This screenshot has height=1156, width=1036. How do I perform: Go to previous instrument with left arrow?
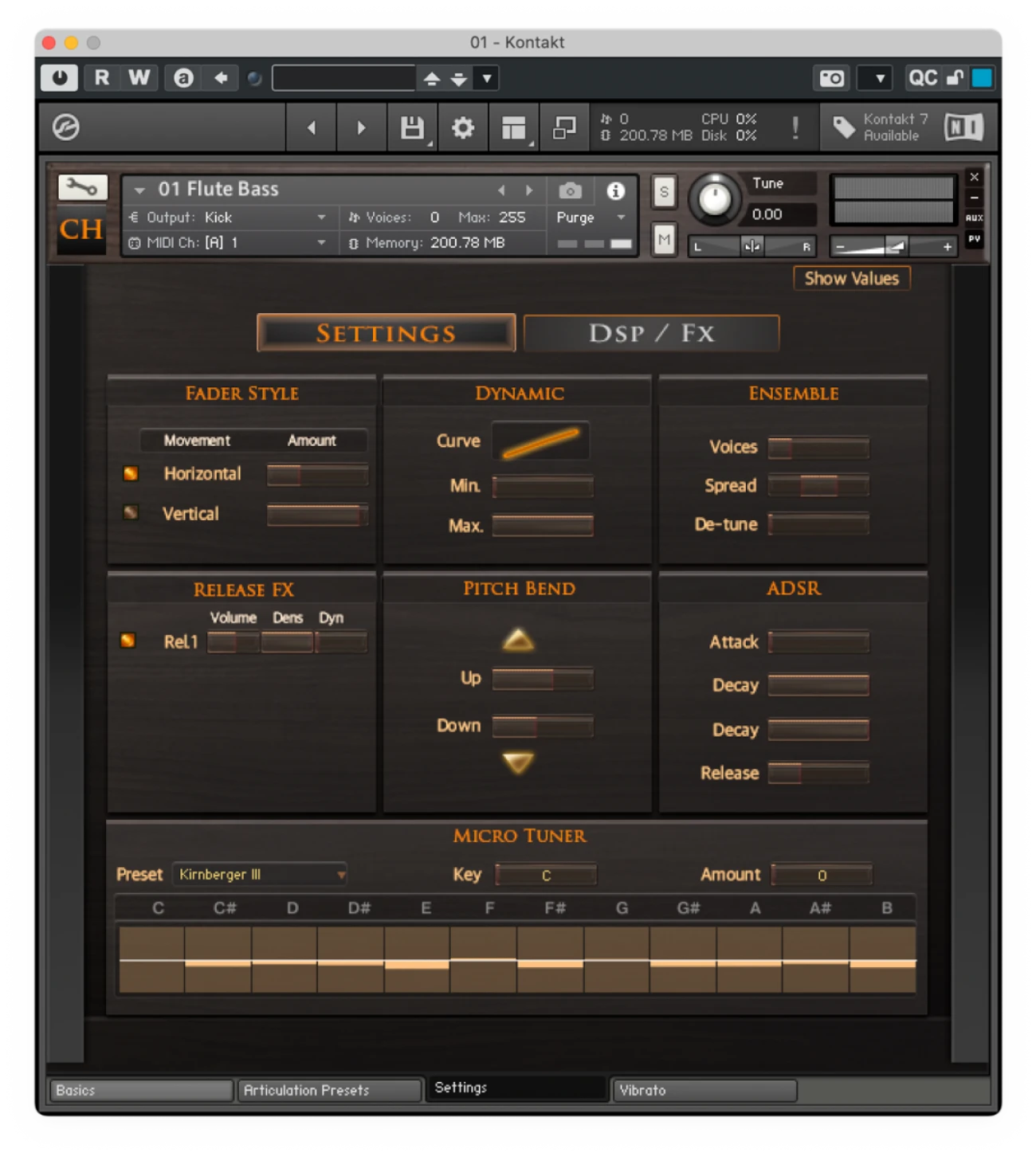pyautogui.click(x=312, y=127)
